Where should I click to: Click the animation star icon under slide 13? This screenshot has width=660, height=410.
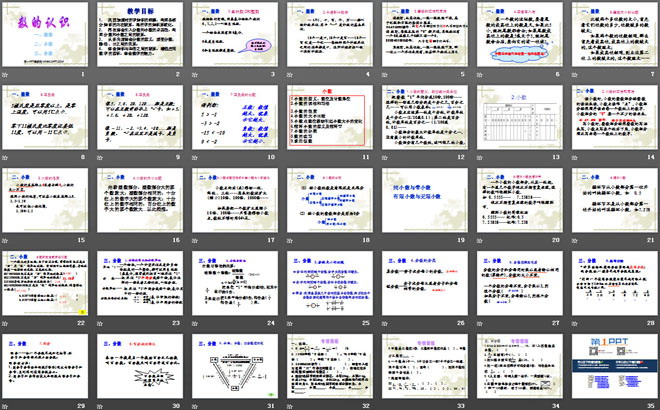coord(480,157)
